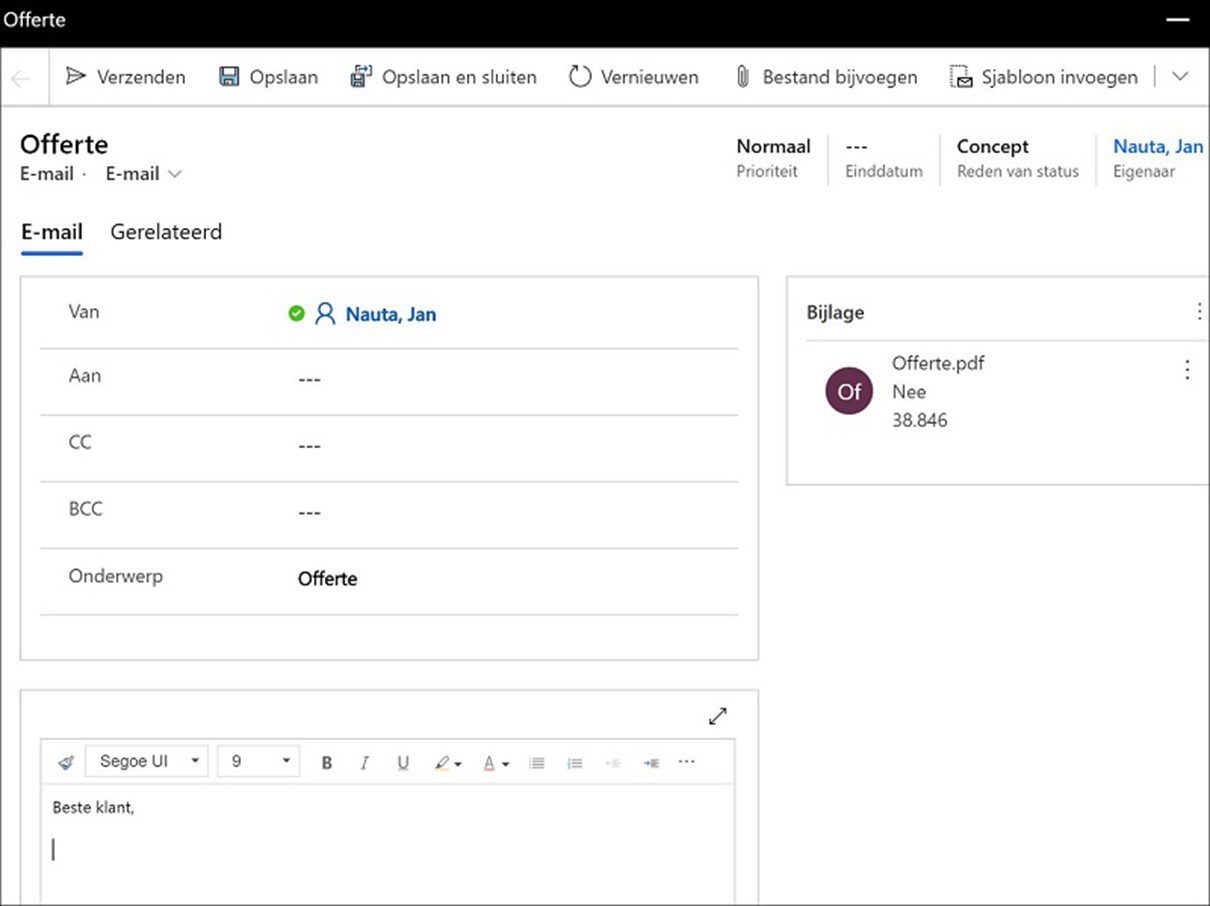Click the Sjabloon invoegen template icon

click(961, 76)
